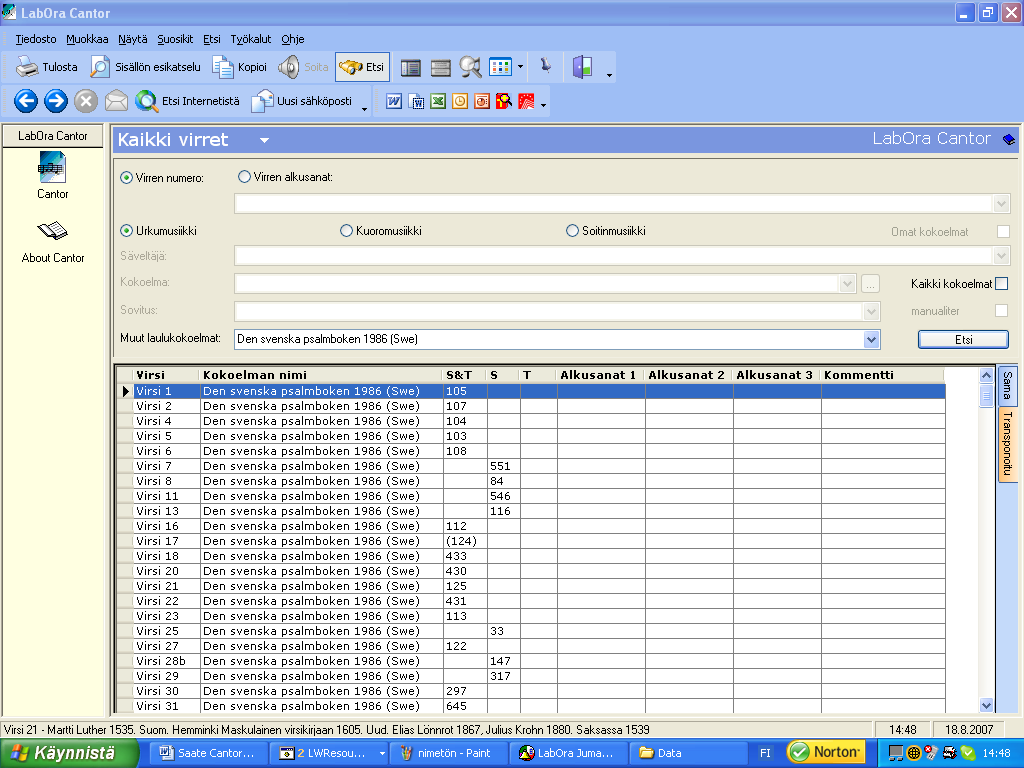This screenshot has width=1024, height=768.
Task: Open Sisällön esikatselu print preview
Action: tap(145, 67)
